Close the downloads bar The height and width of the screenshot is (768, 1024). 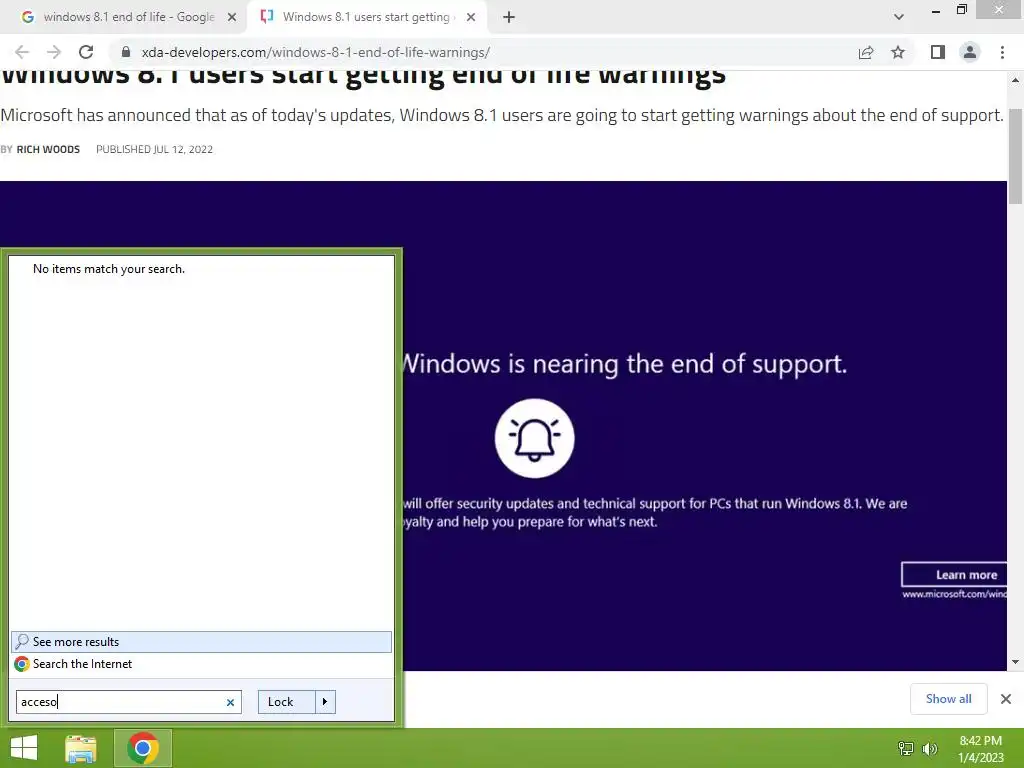pyautogui.click(x=1006, y=699)
